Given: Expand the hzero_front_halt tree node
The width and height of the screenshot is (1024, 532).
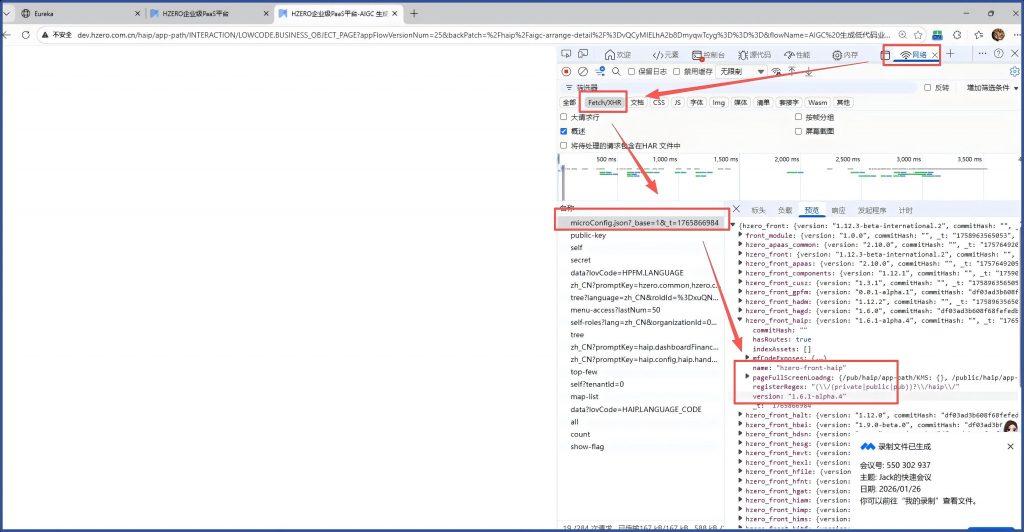Looking at the screenshot, I should (740, 415).
